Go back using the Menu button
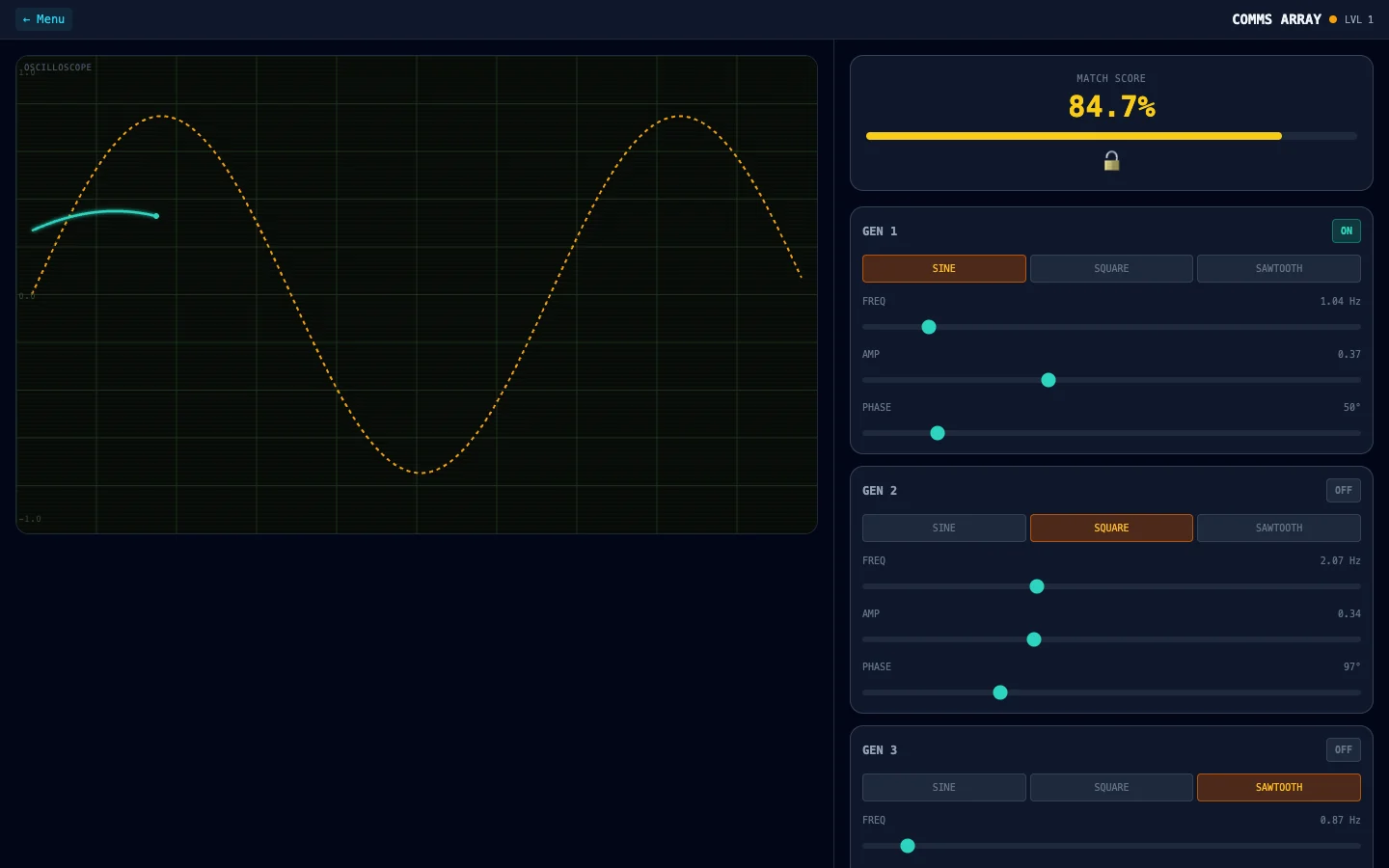Image resolution: width=1389 pixels, height=868 pixels. click(x=43, y=19)
